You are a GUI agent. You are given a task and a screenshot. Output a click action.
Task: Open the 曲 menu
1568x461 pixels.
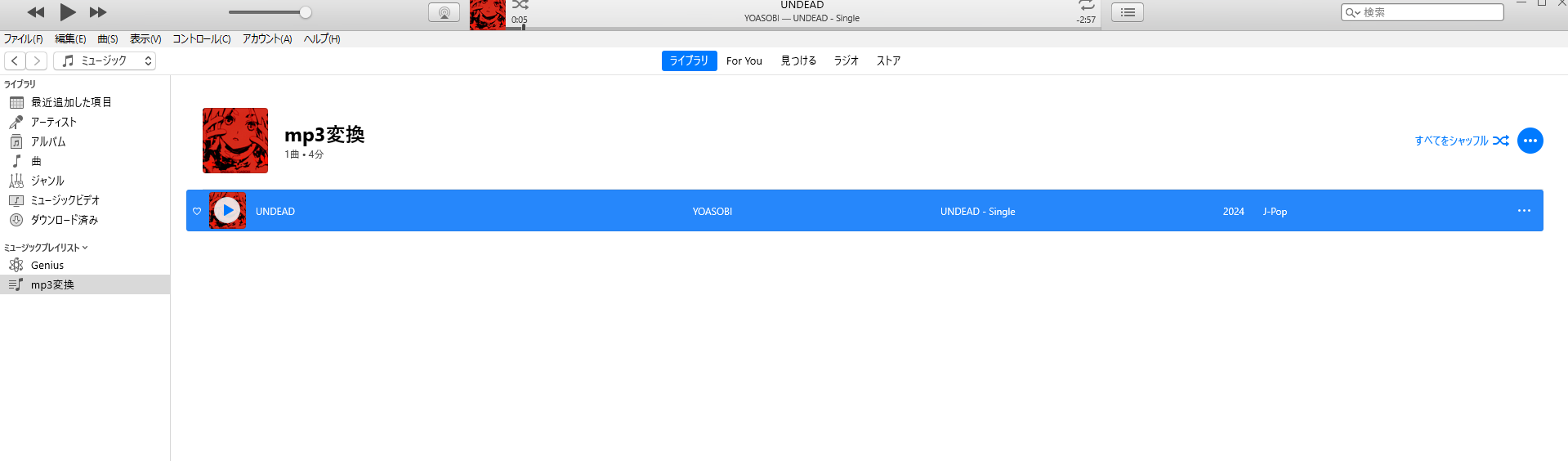click(108, 38)
